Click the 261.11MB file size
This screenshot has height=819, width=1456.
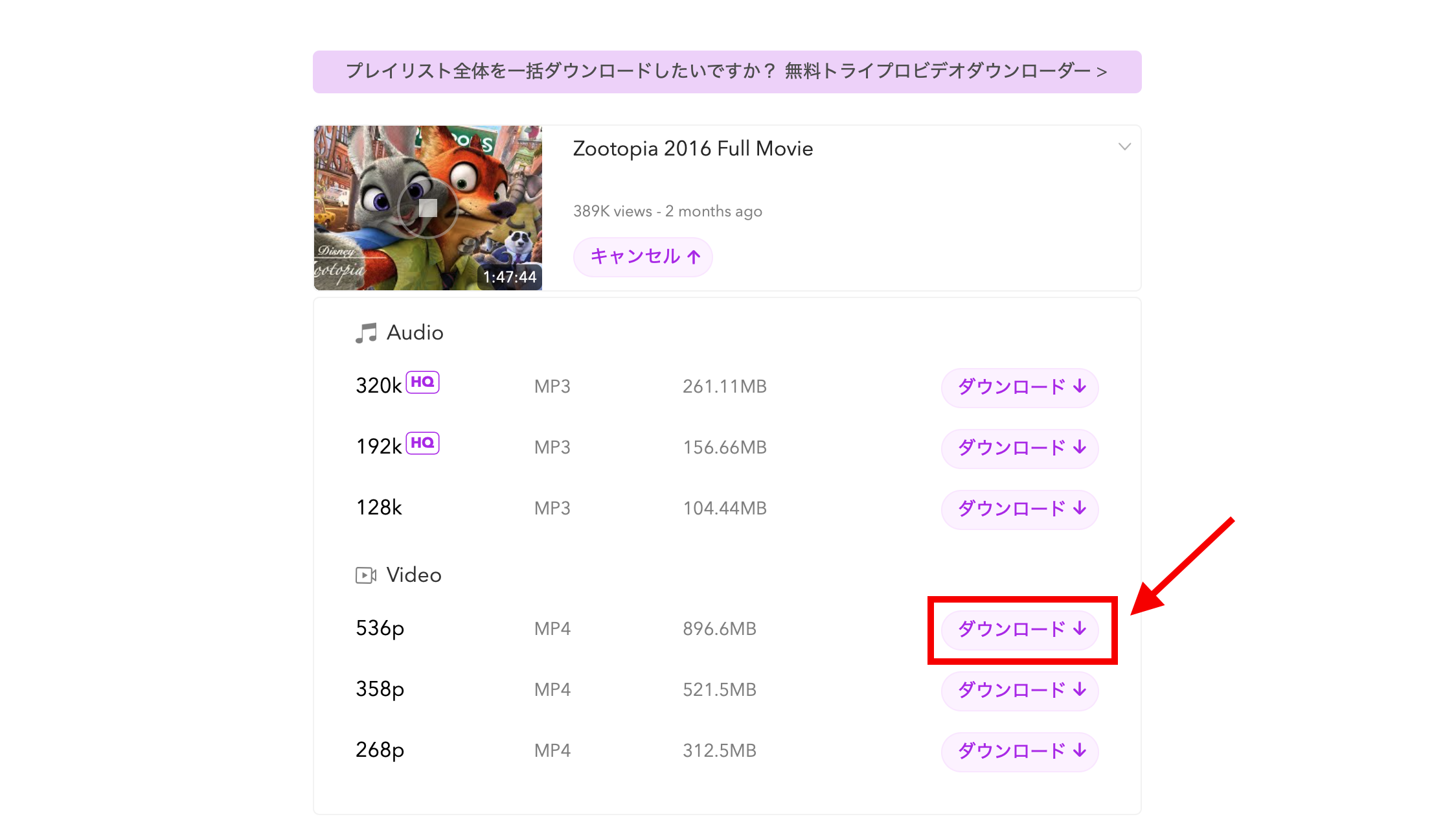tap(725, 387)
